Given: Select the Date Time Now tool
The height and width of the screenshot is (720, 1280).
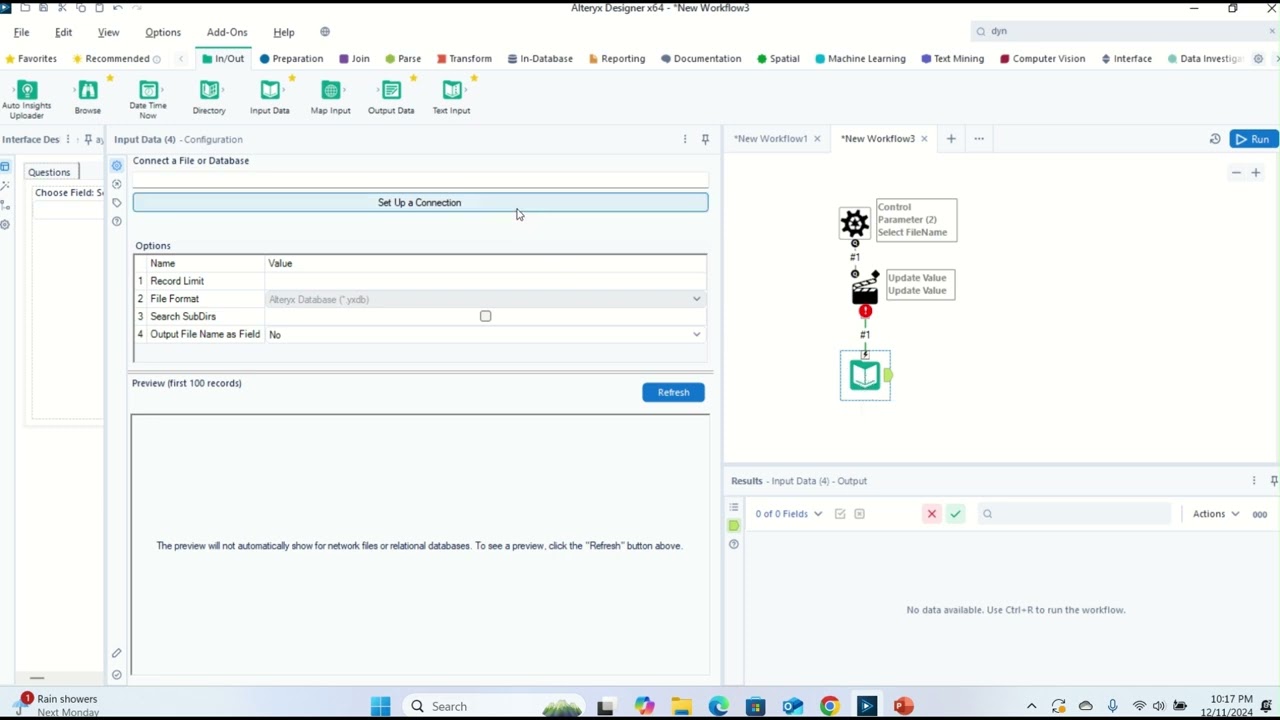Looking at the screenshot, I should 148,98.
